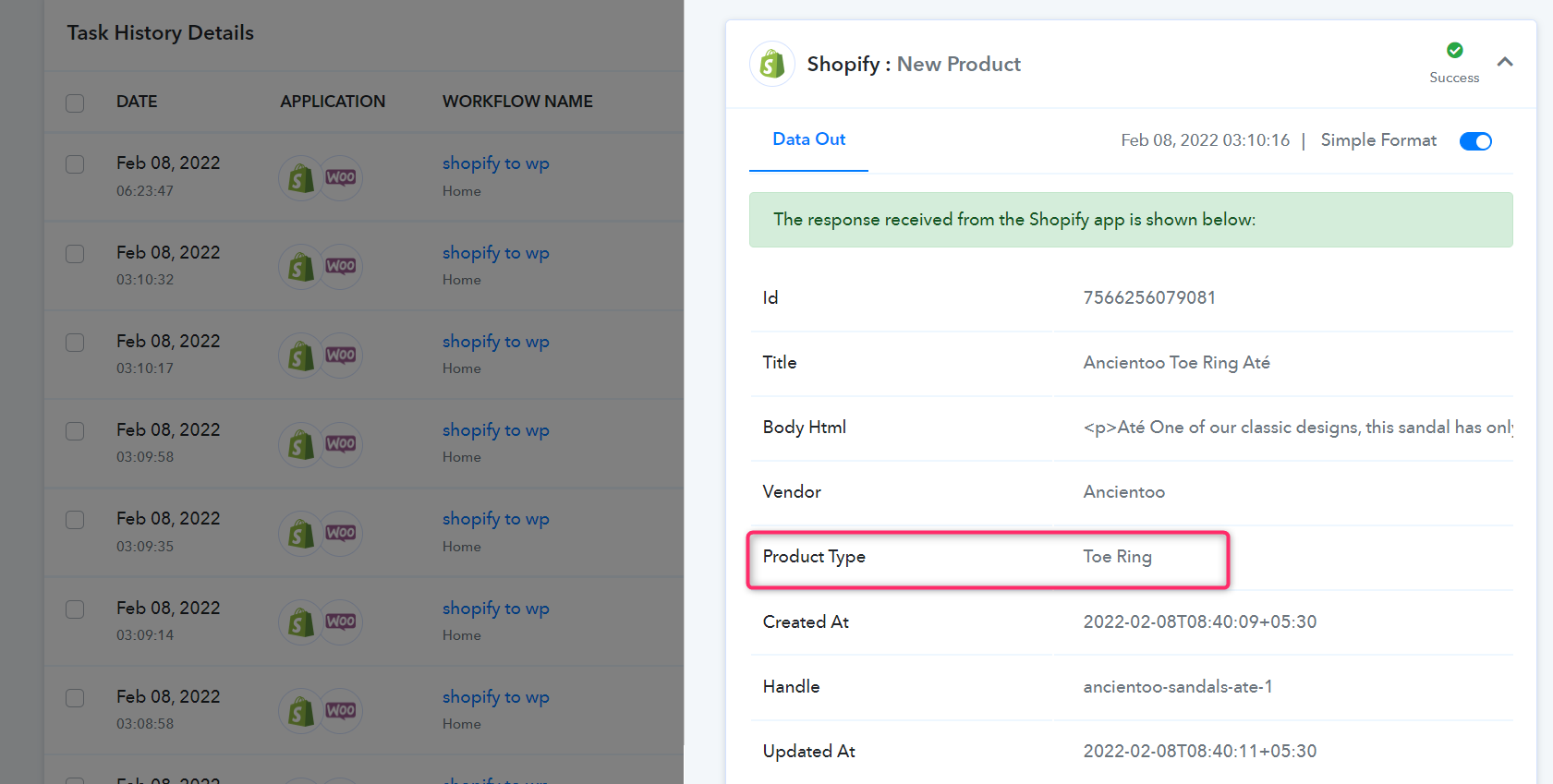
Task: Click the Shopify icon in the 03:10:17 row
Action: coord(300,356)
